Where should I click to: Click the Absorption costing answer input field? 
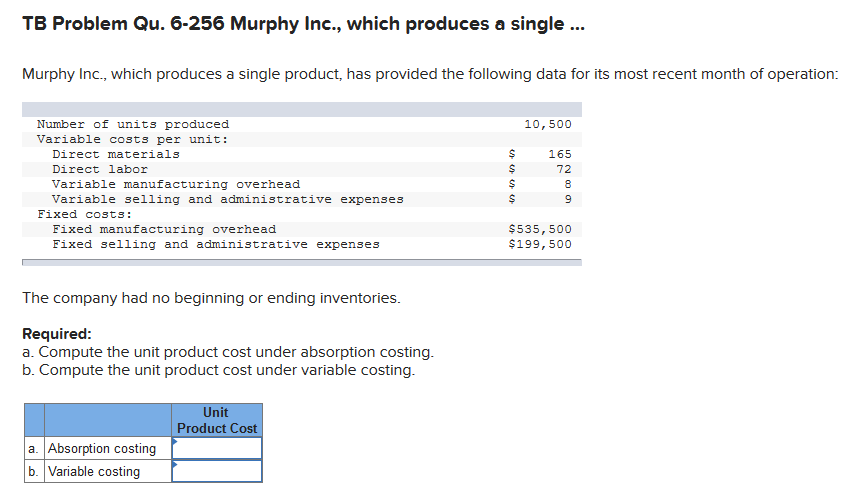[217, 448]
